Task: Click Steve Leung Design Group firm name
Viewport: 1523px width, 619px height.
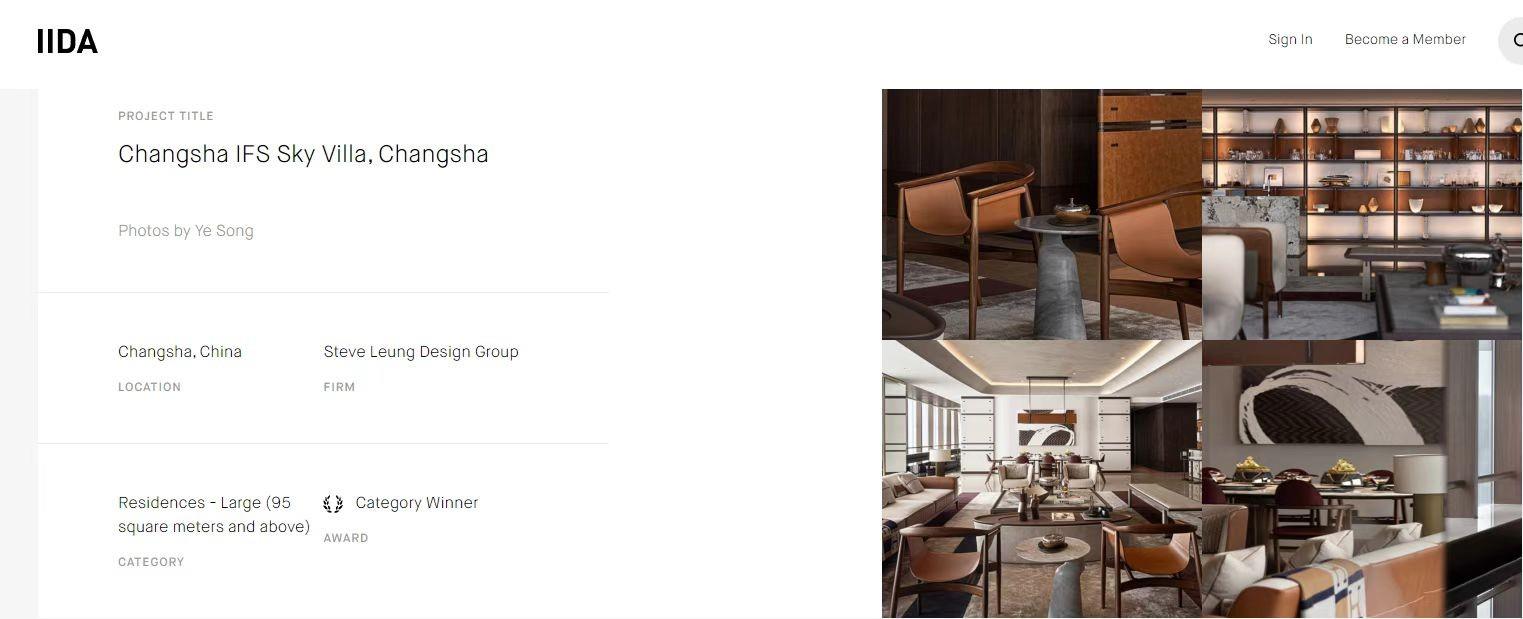Action: point(421,352)
